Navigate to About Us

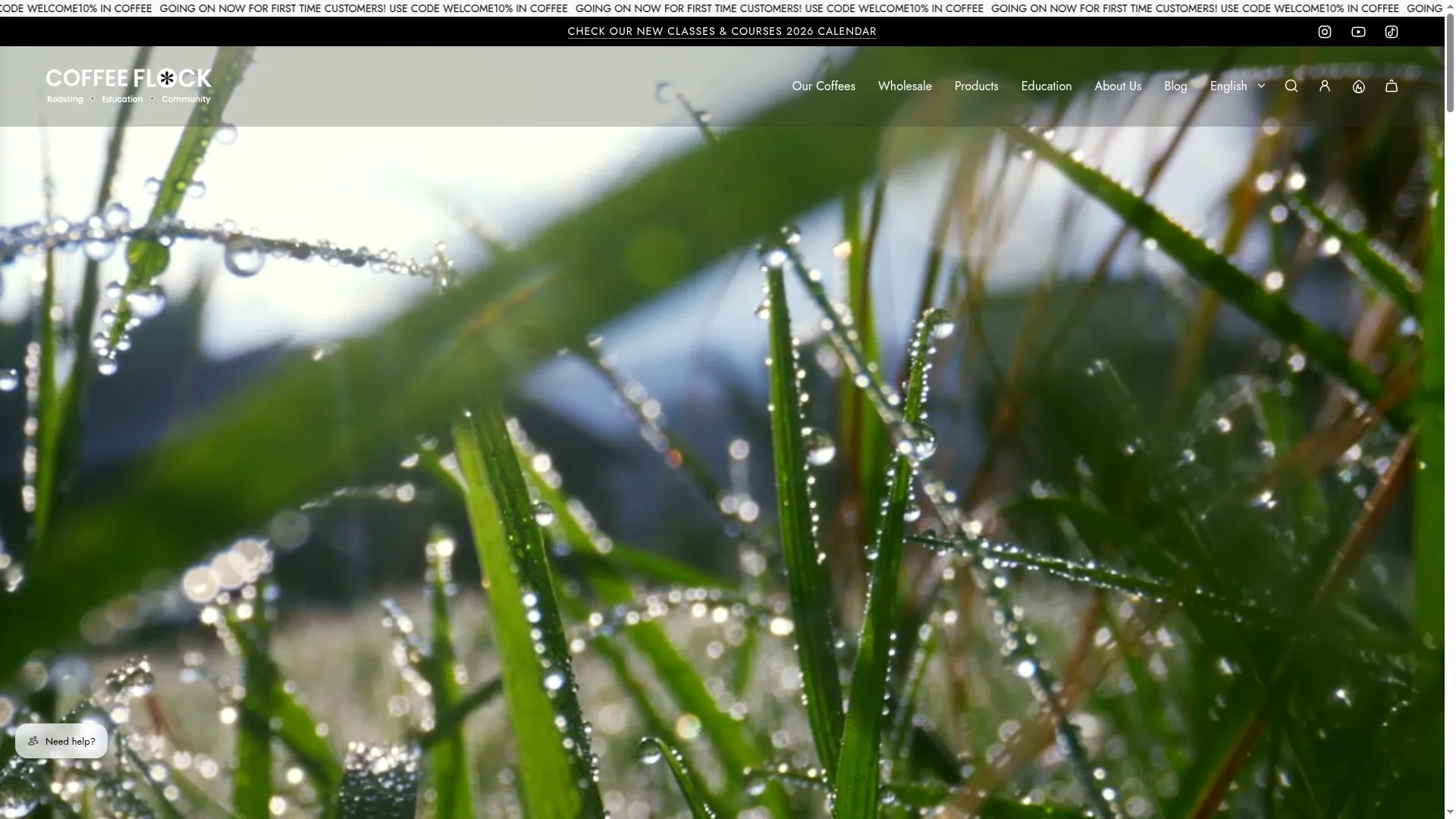pyautogui.click(x=1118, y=86)
